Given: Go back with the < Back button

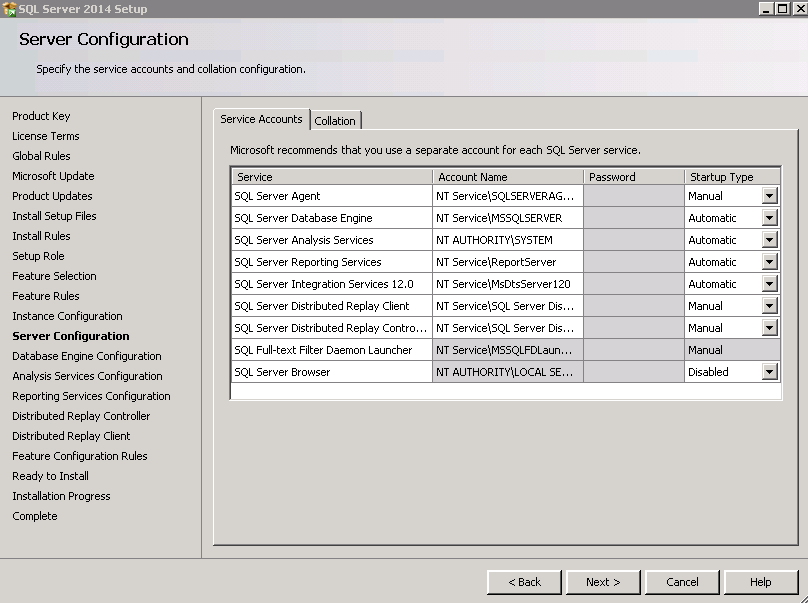Looking at the screenshot, I should (x=525, y=582).
